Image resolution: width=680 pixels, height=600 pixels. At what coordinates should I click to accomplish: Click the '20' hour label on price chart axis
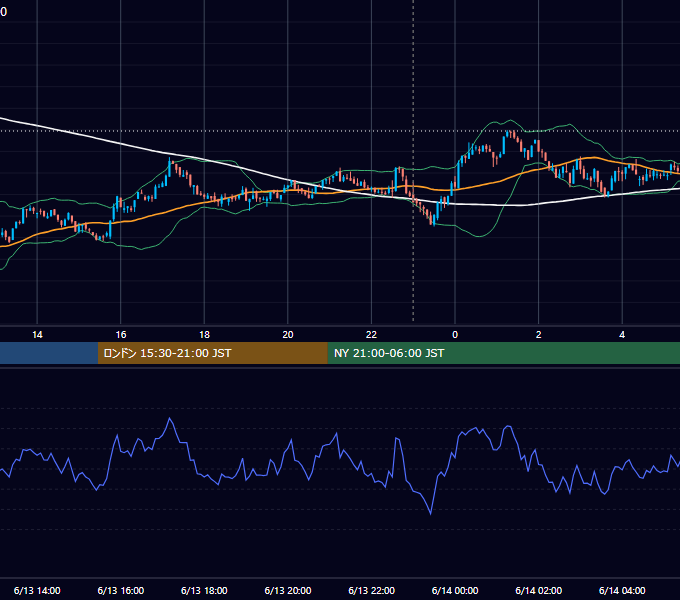pos(288,335)
